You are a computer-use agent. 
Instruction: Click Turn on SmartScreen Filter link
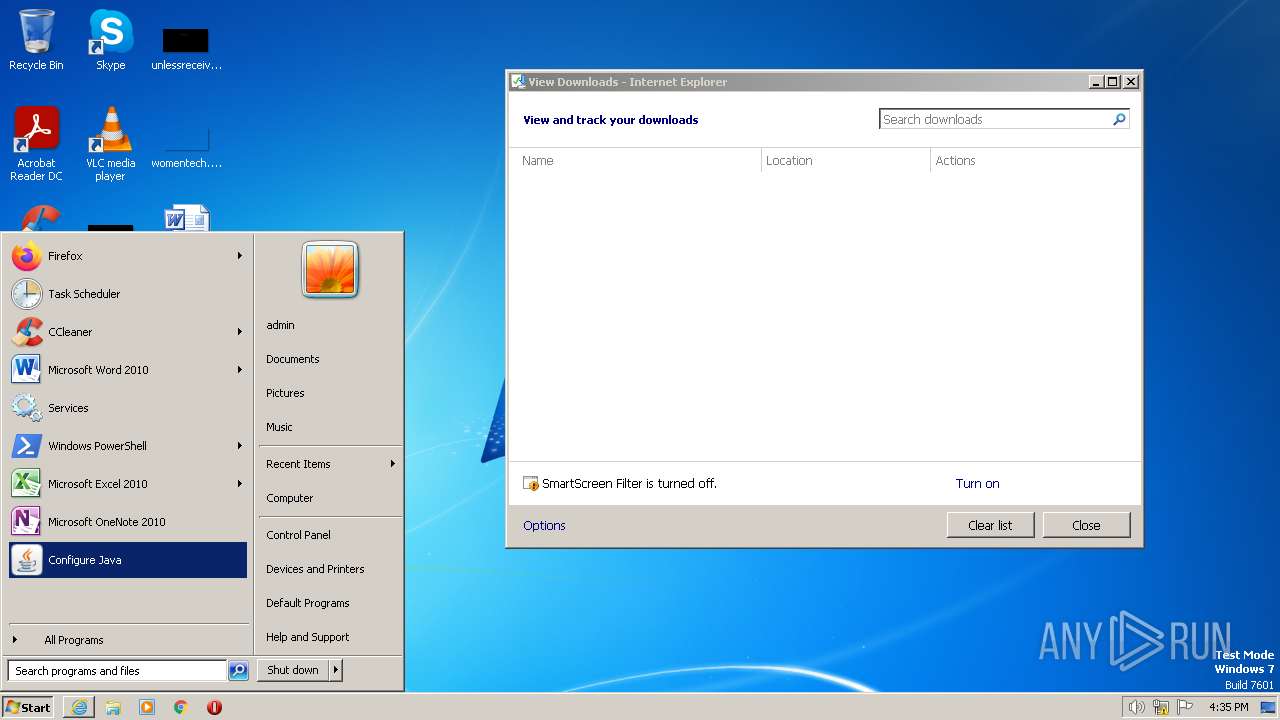(977, 483)
